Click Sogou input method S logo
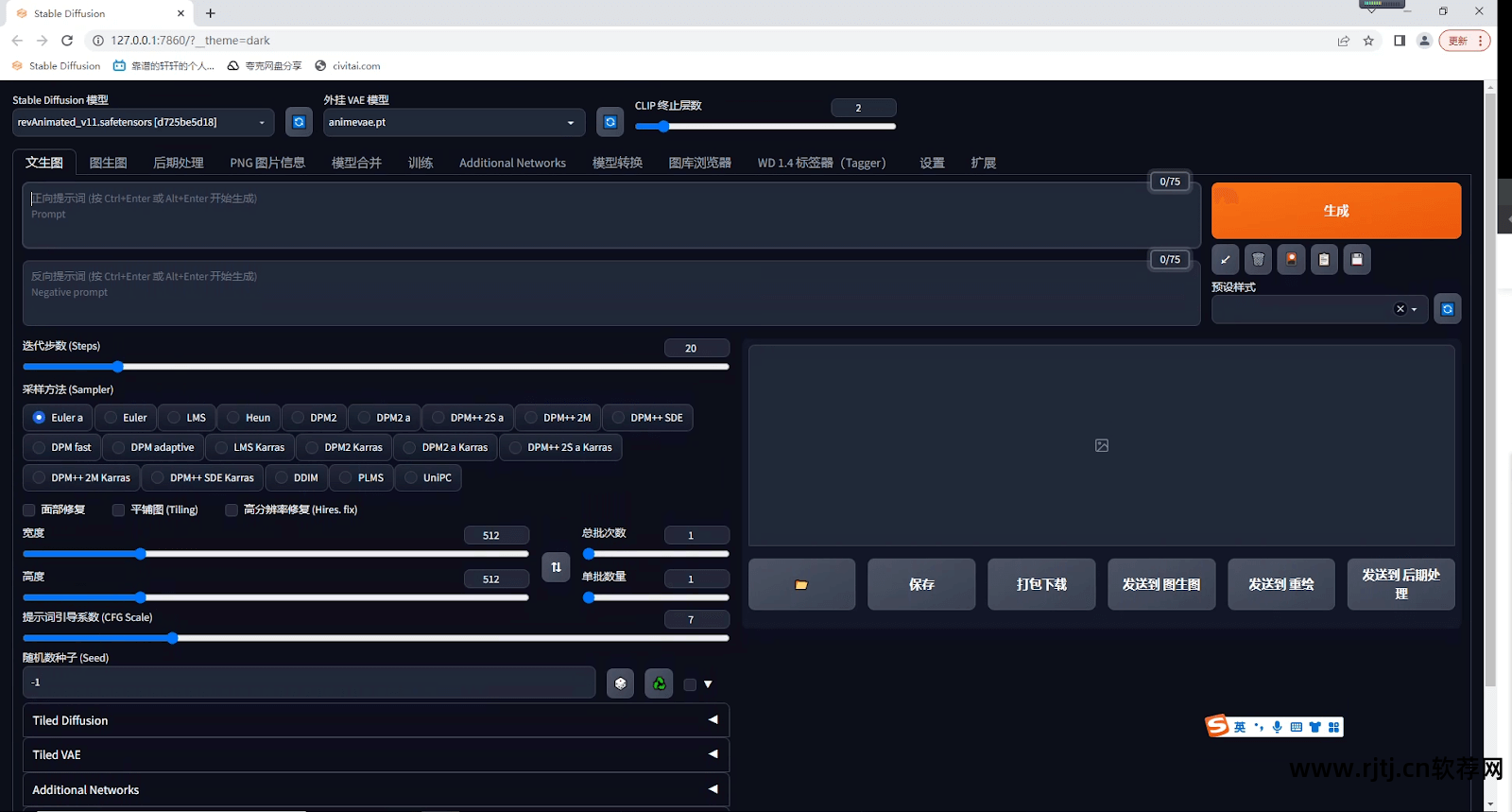Screen dimensions: 1512x812 [1217, 726]
